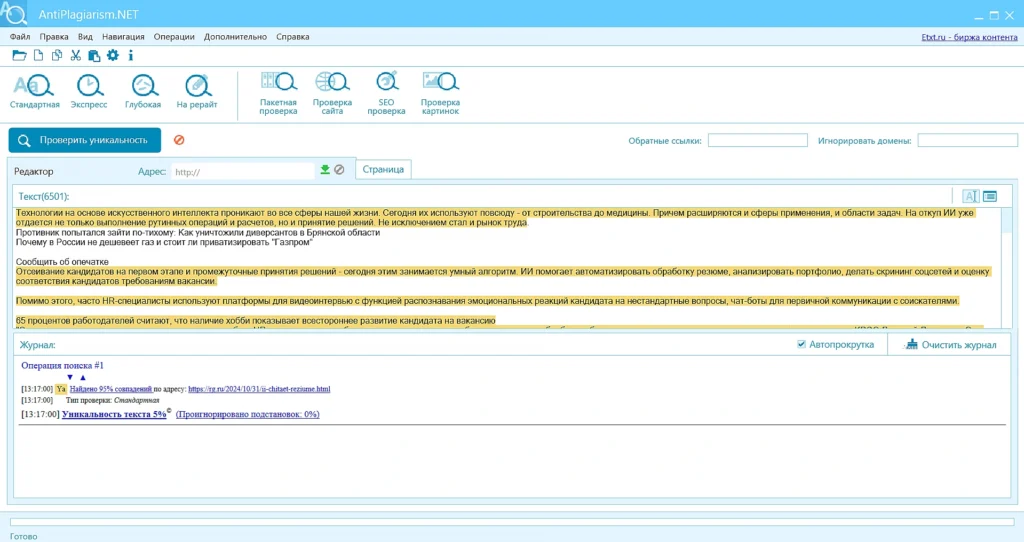
Task: Toggle the Автопрокрутка checkbox
Action: [801, 344]
